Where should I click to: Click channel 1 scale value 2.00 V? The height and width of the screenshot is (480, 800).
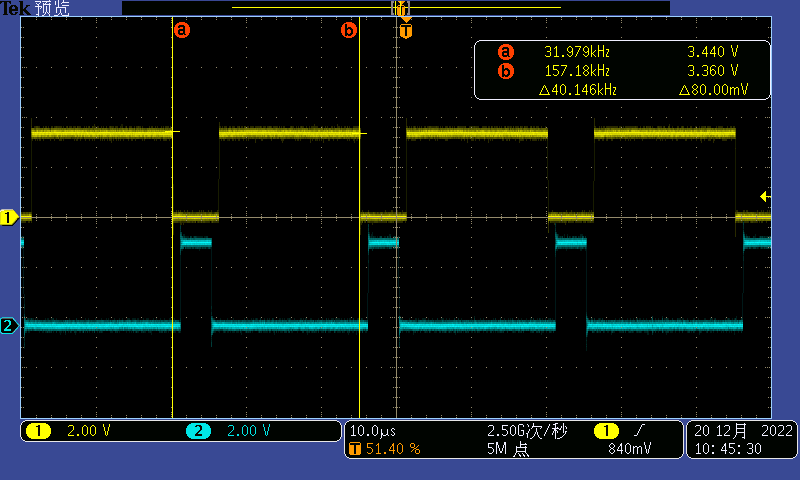(x=89, y=431)
